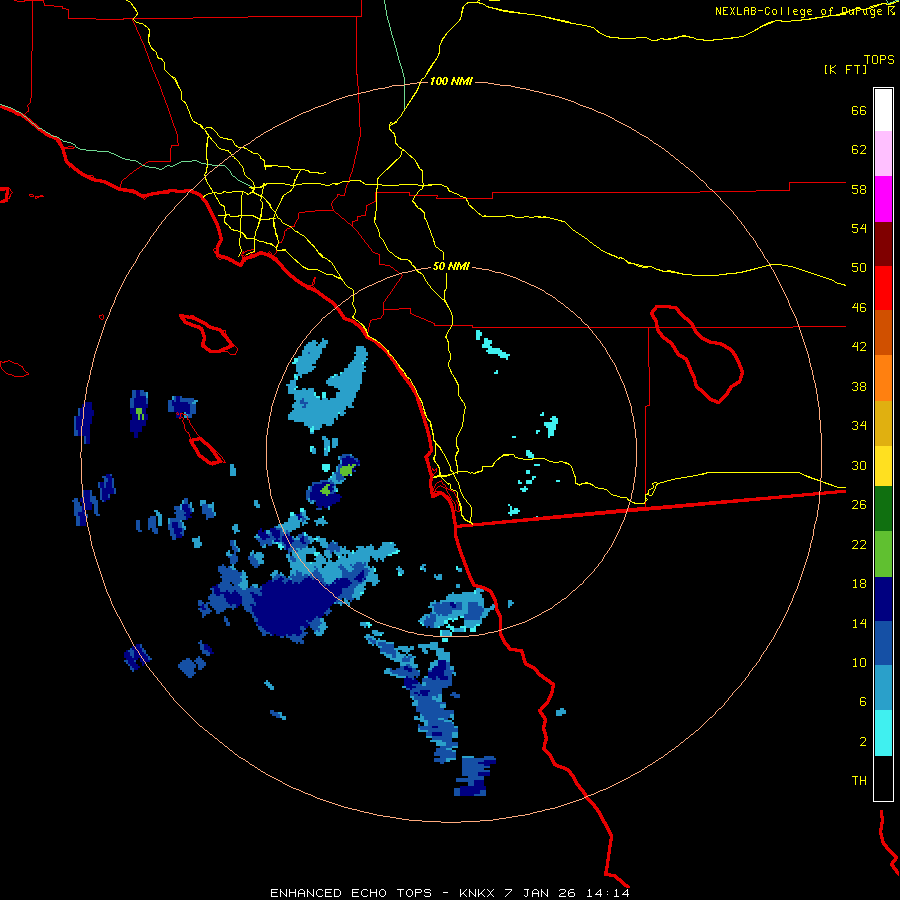Click the bright red legend band
This screenshot has width=900, height=900.
point(883,288)
